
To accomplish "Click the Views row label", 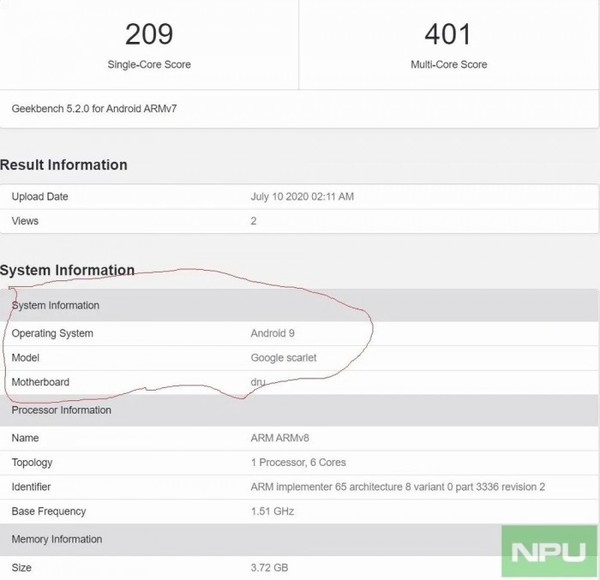I will (25, 221).
